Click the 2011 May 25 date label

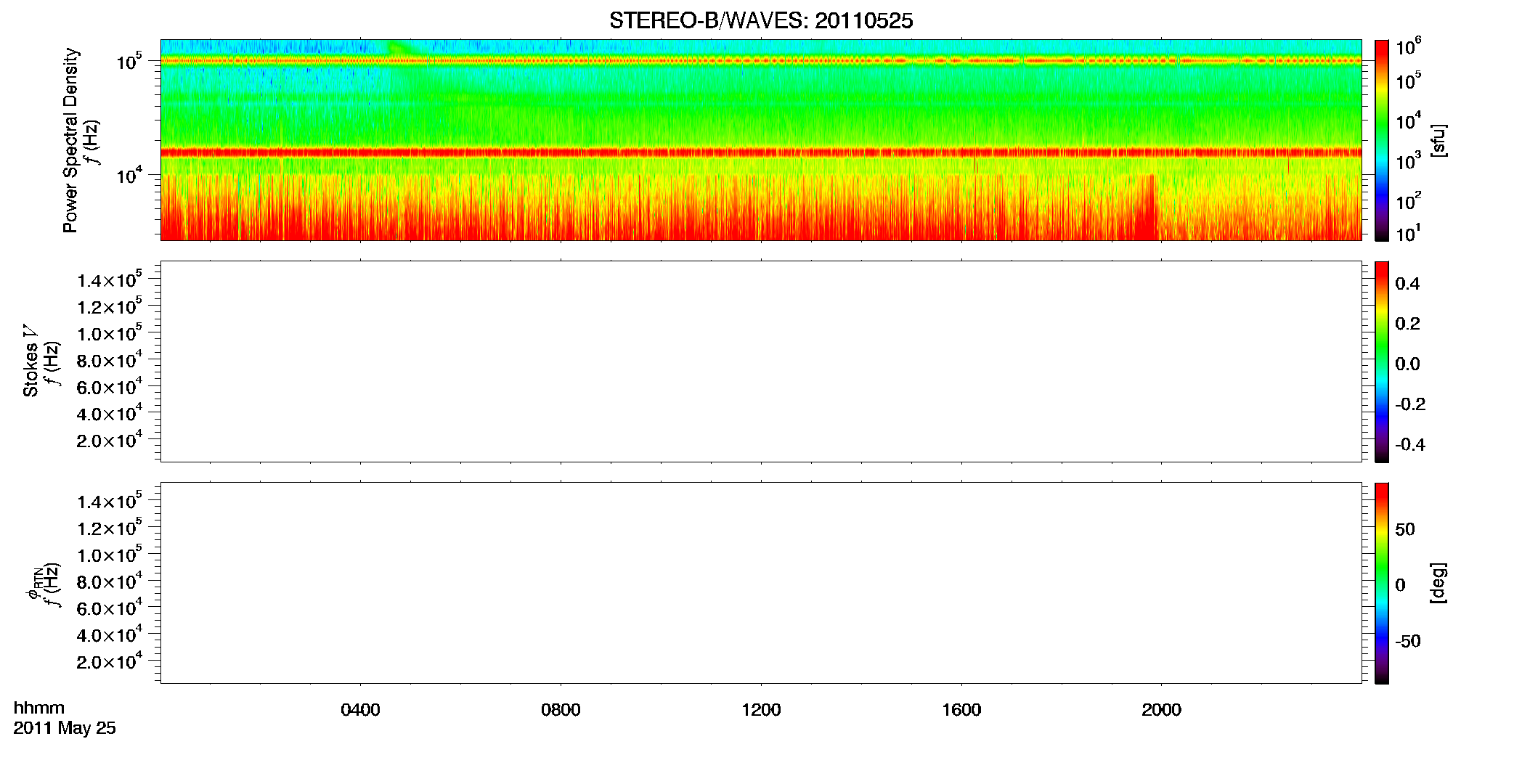click(x=65, y=728)
